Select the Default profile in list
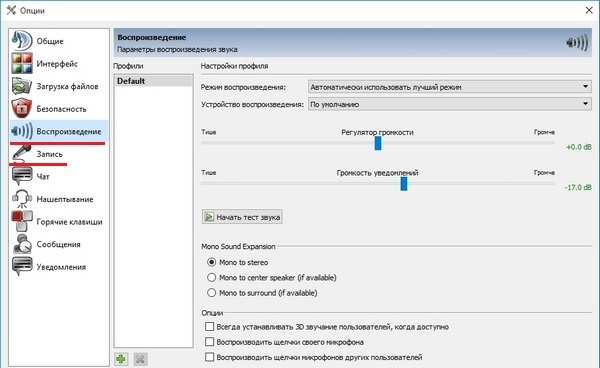This screenshot has width=600, height=368. (x=153, y=81)
